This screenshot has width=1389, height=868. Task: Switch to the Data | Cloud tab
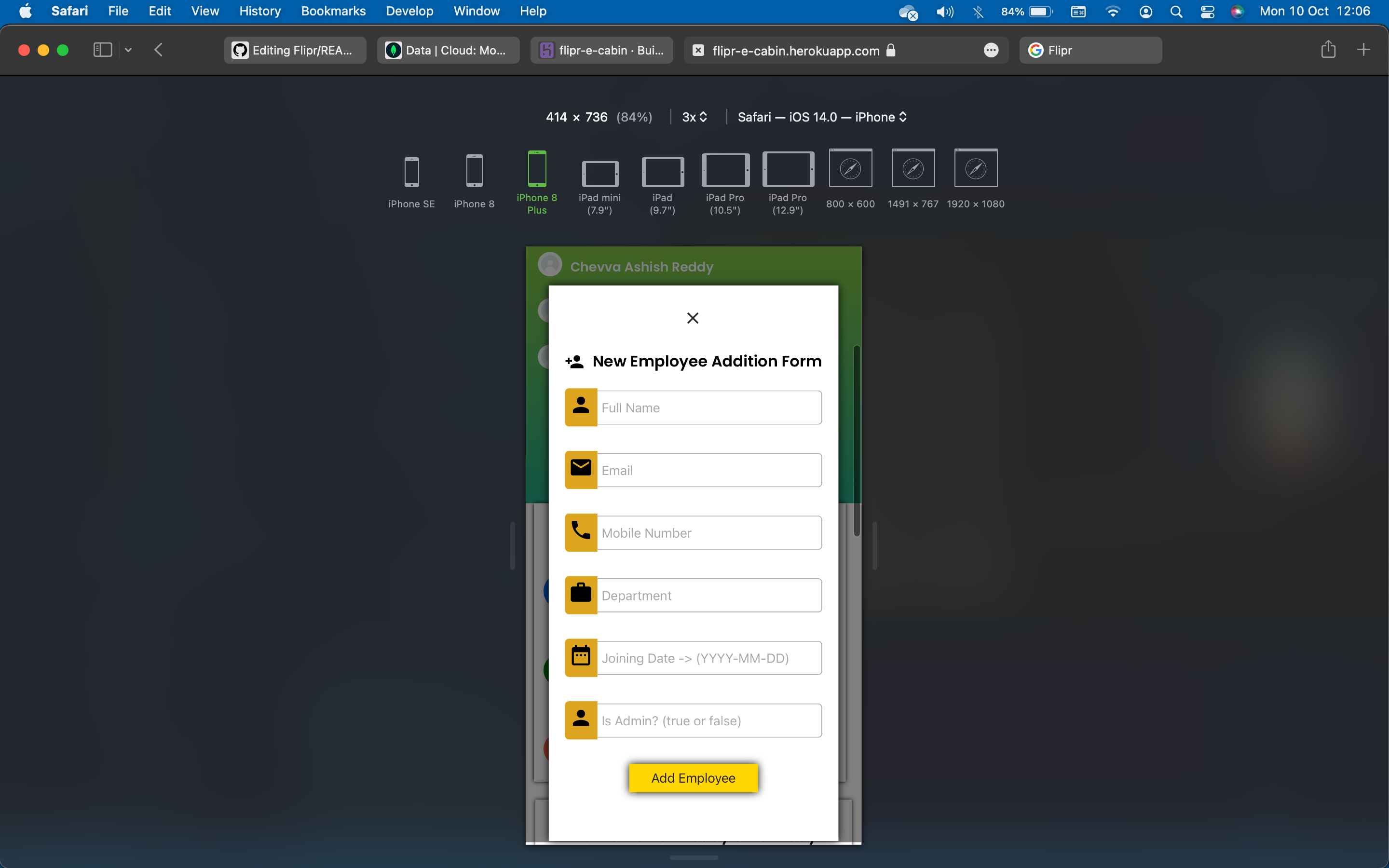point(448,50)
